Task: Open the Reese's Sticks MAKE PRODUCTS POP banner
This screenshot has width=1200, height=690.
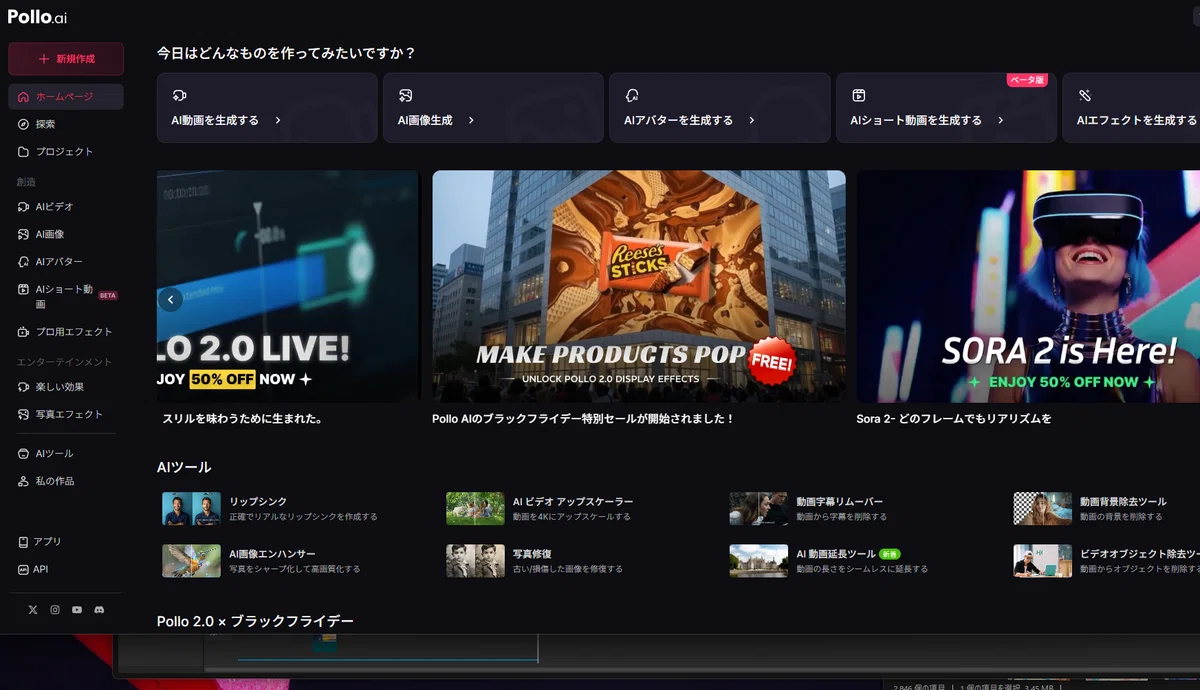Action: tap(639, 286)
